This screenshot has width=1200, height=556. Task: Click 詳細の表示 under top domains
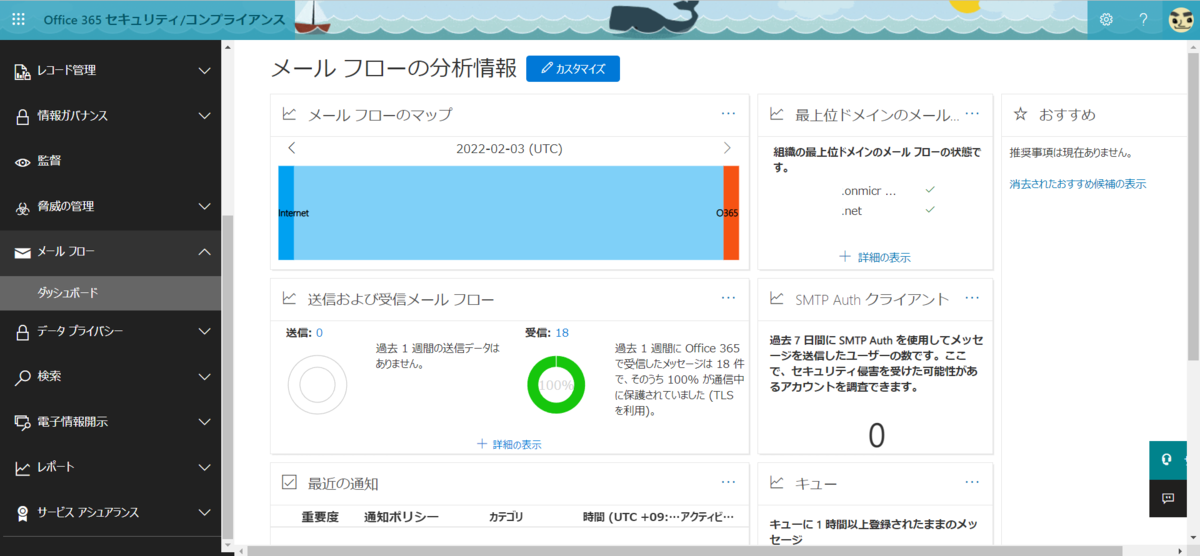pos(875,257)
